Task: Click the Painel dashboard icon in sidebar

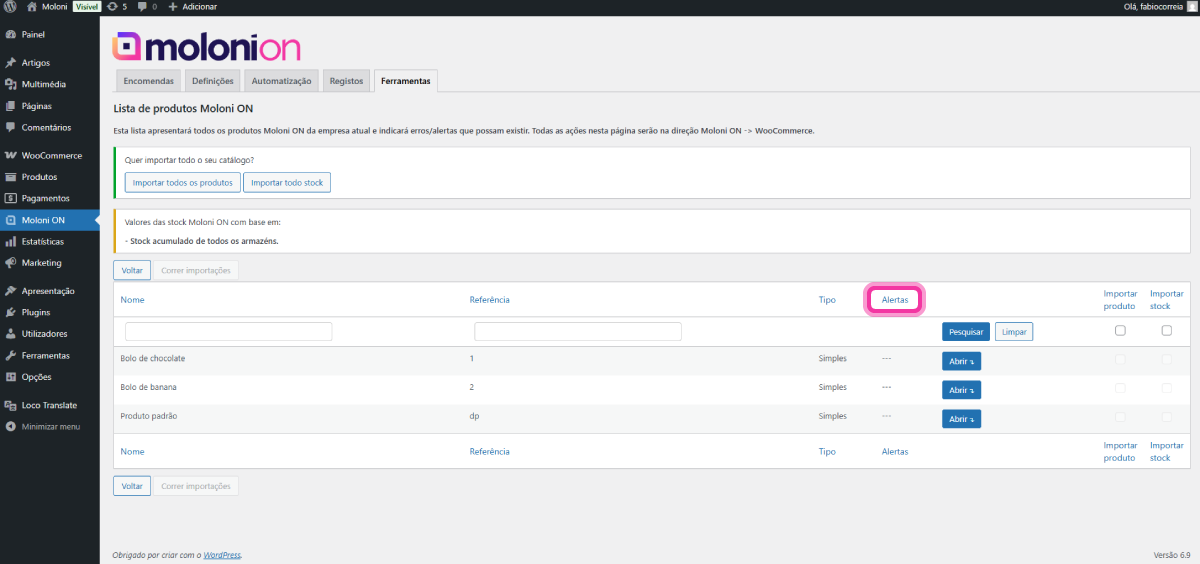Action: click(x=11, y=35)
